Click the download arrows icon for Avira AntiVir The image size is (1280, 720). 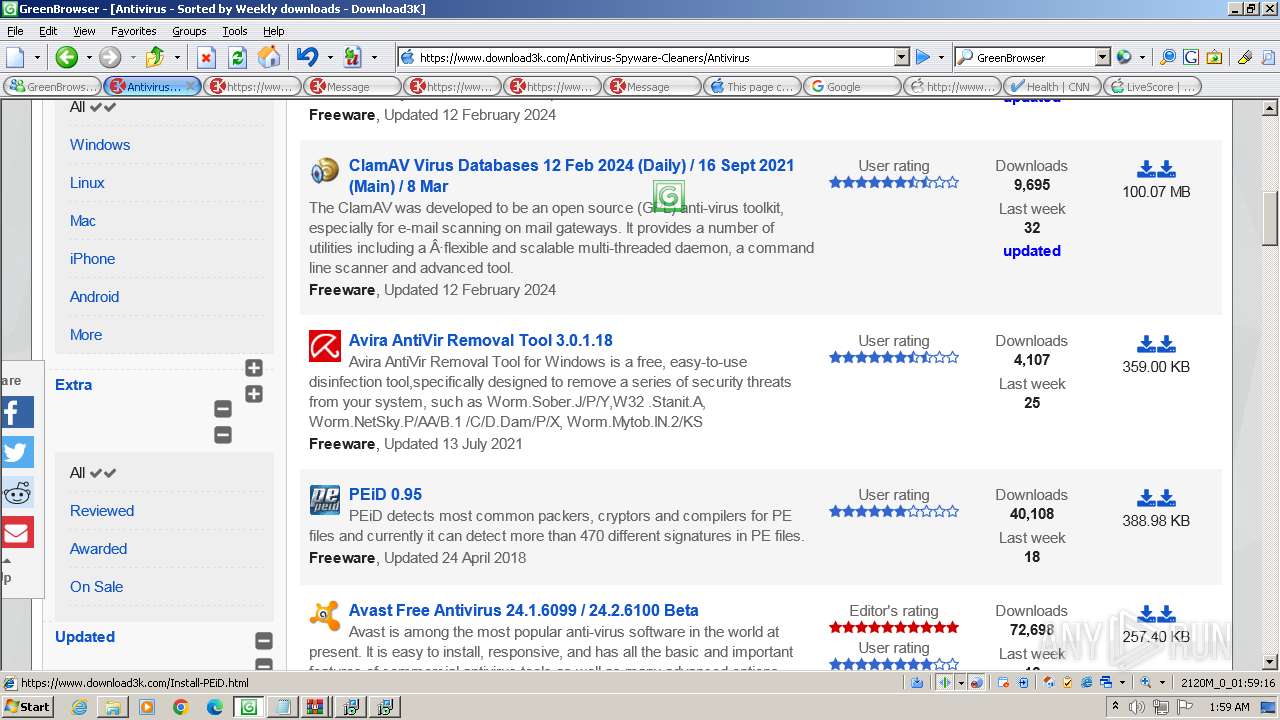[x=1156, y=344]
